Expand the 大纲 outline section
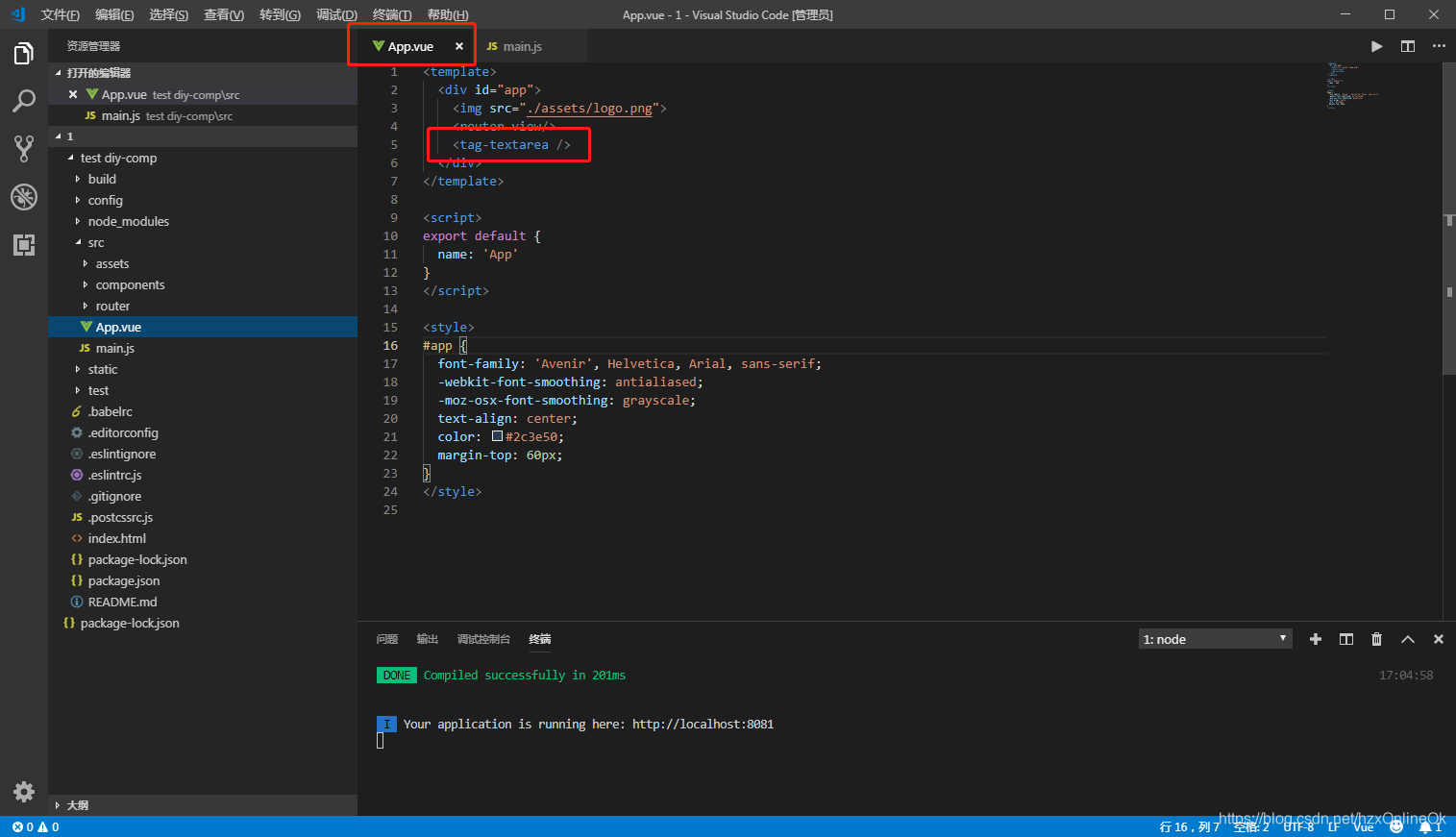Viewport: 1456px width, 837px height. click(x=203, y=805)
